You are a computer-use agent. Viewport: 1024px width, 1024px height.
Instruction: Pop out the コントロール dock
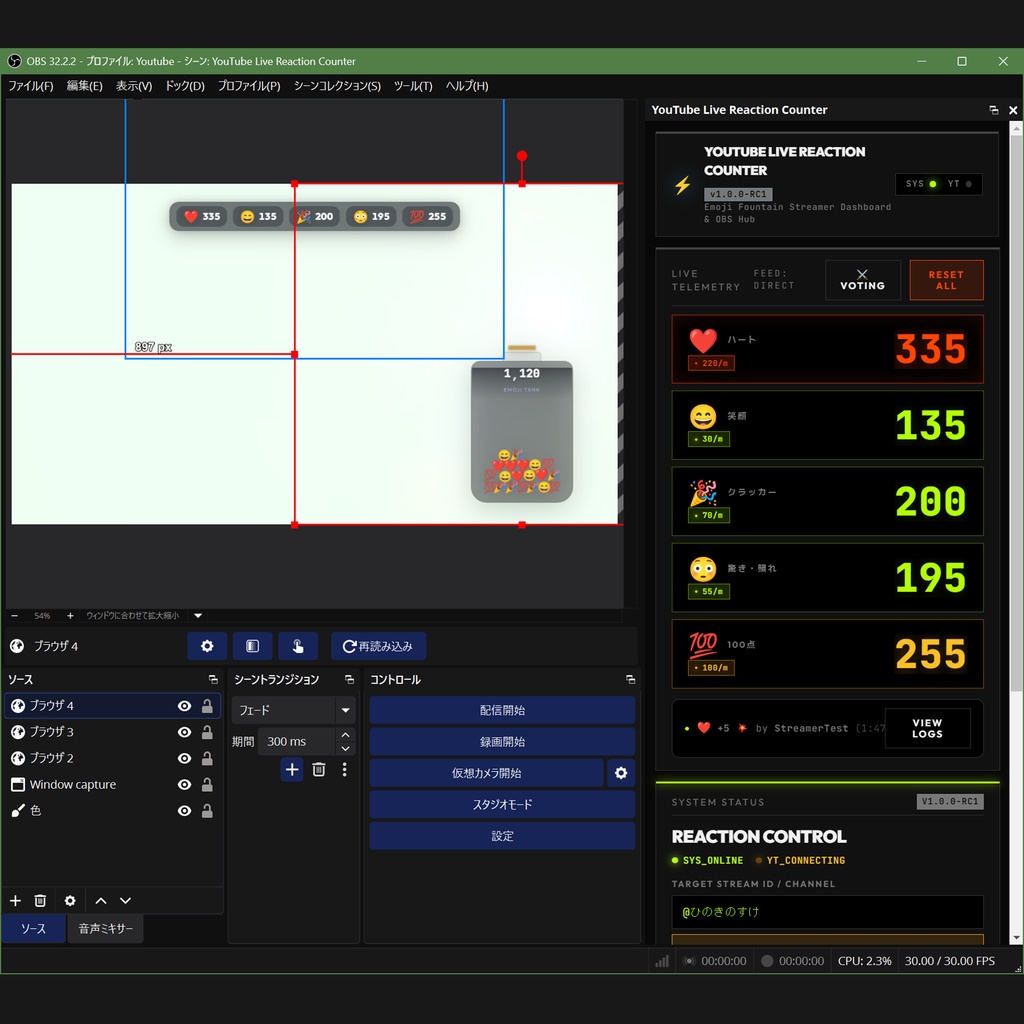tap(630, 679)
